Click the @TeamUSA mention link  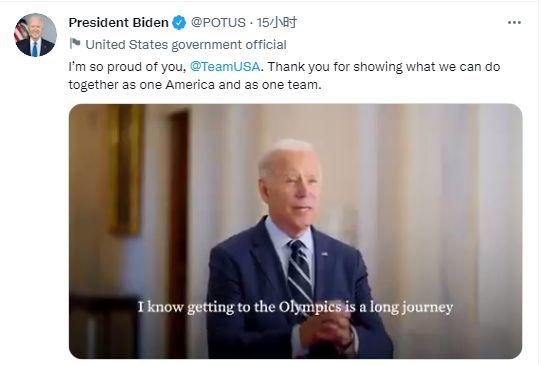225,66
